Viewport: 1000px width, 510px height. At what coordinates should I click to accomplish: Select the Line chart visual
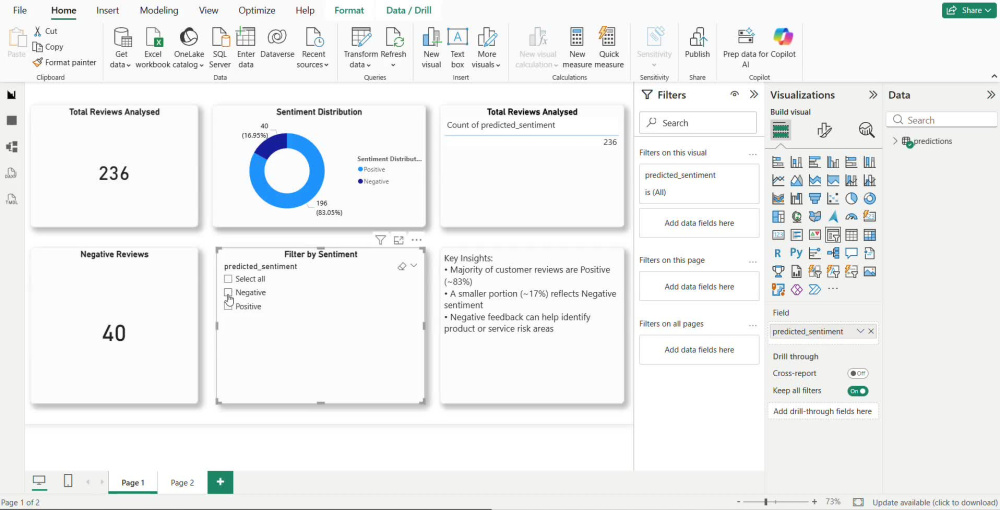(x=778, y=180)
